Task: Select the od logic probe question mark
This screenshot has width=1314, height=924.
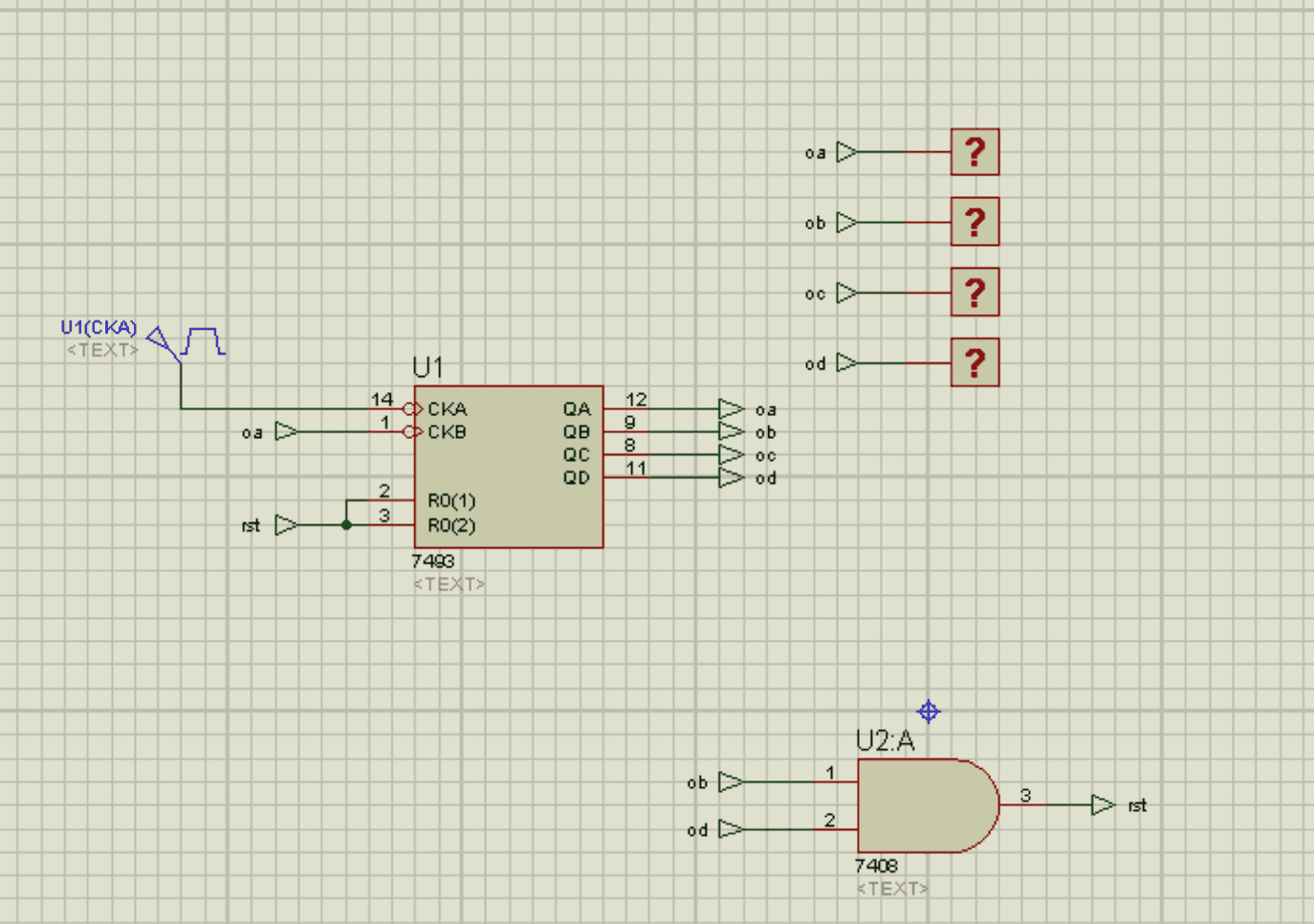Action: coord(975,363)
